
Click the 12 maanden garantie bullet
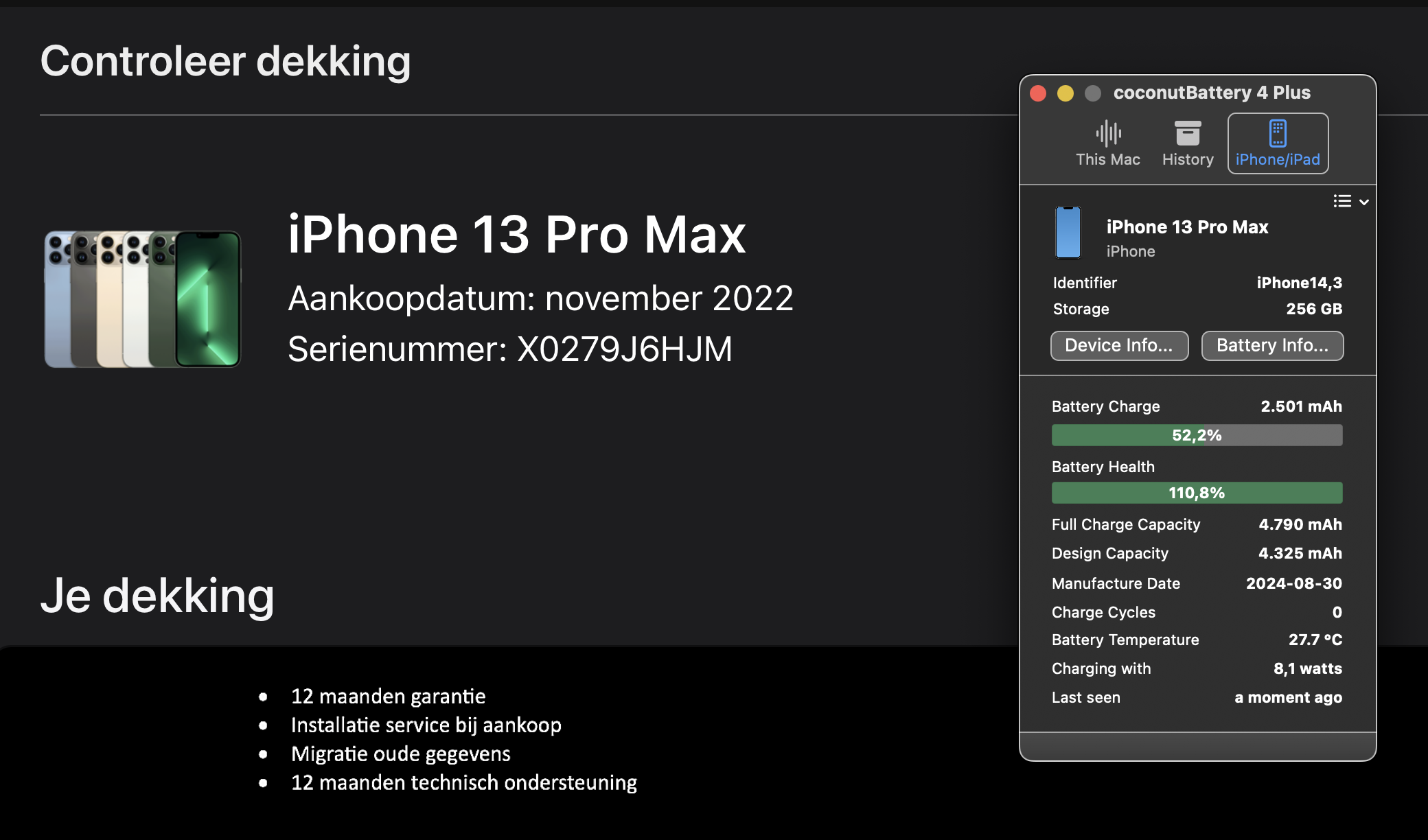pyautogui.click(x=388, y=696)
